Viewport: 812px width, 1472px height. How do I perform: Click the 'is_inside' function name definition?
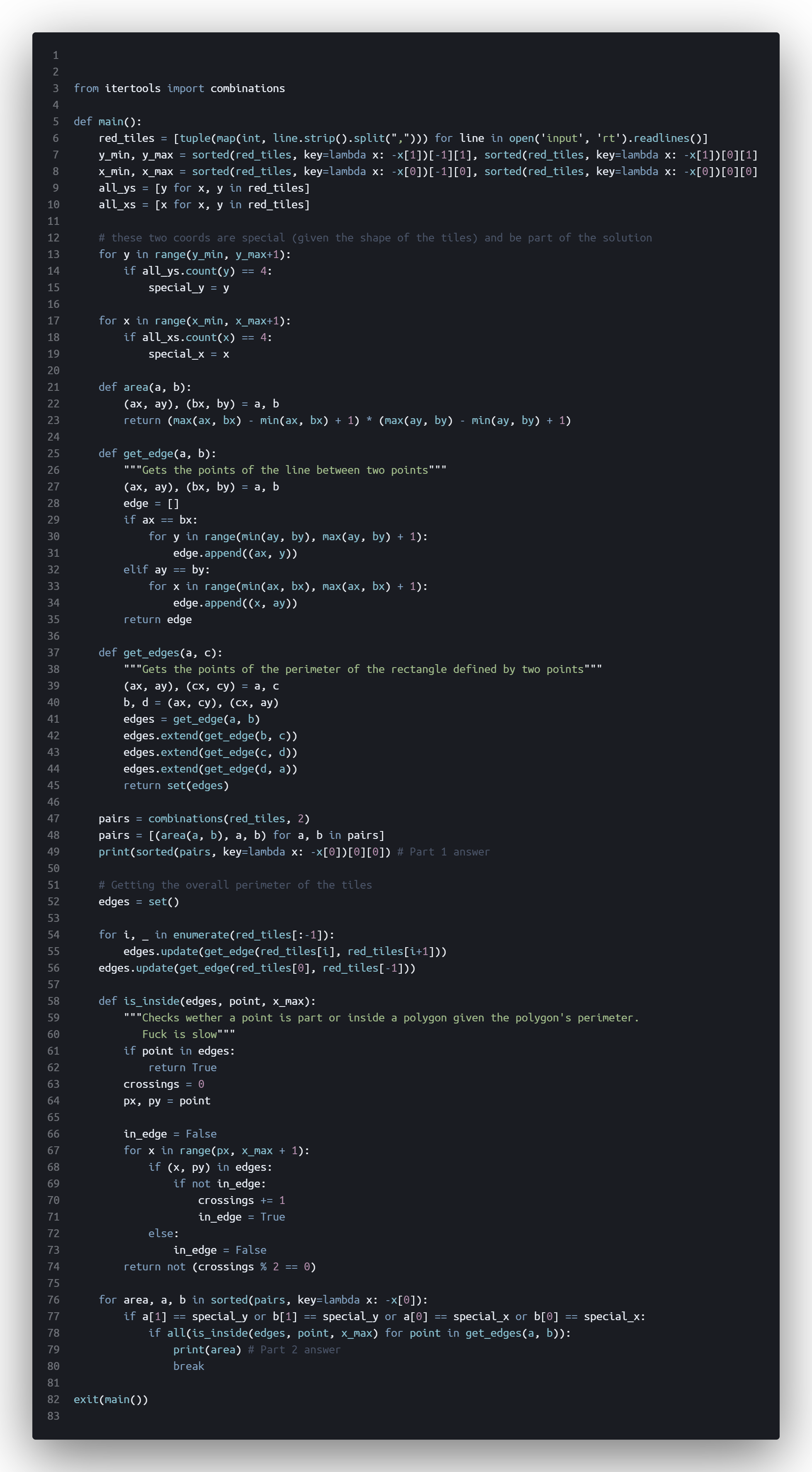click(151, 1001)
